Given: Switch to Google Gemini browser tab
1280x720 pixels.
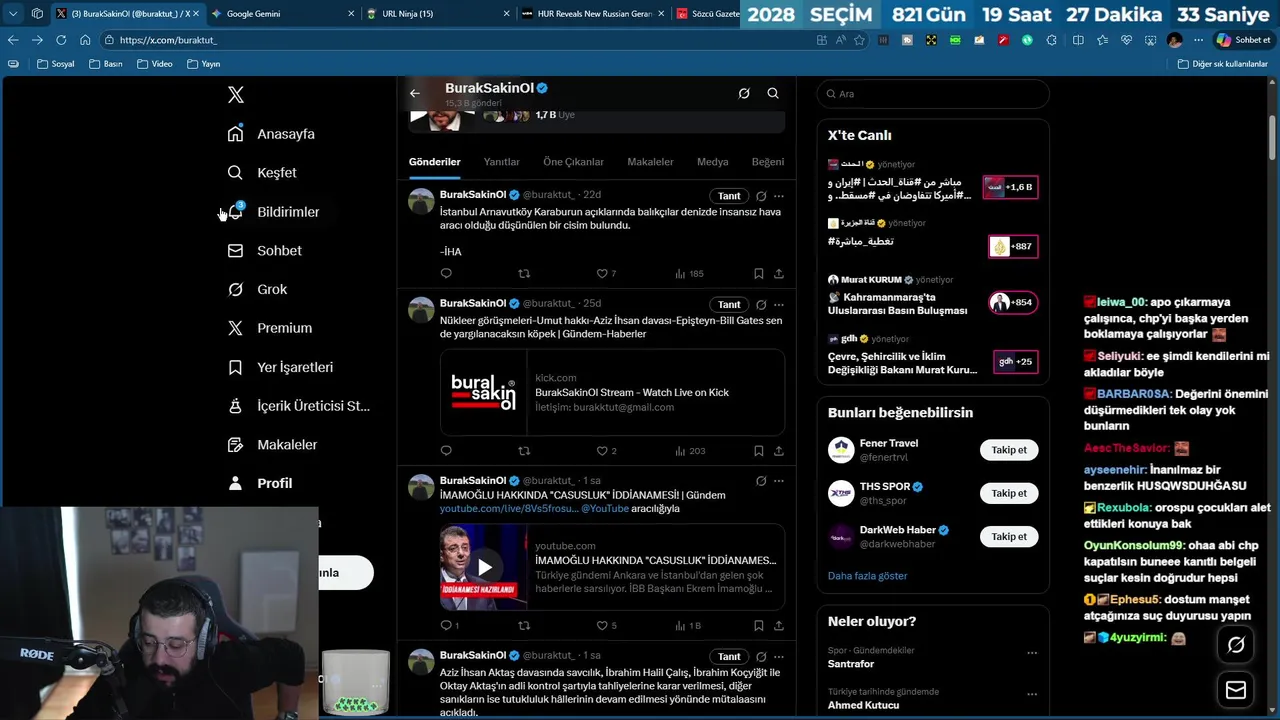Looking at the screenshot, I should [x=283, y=14].
